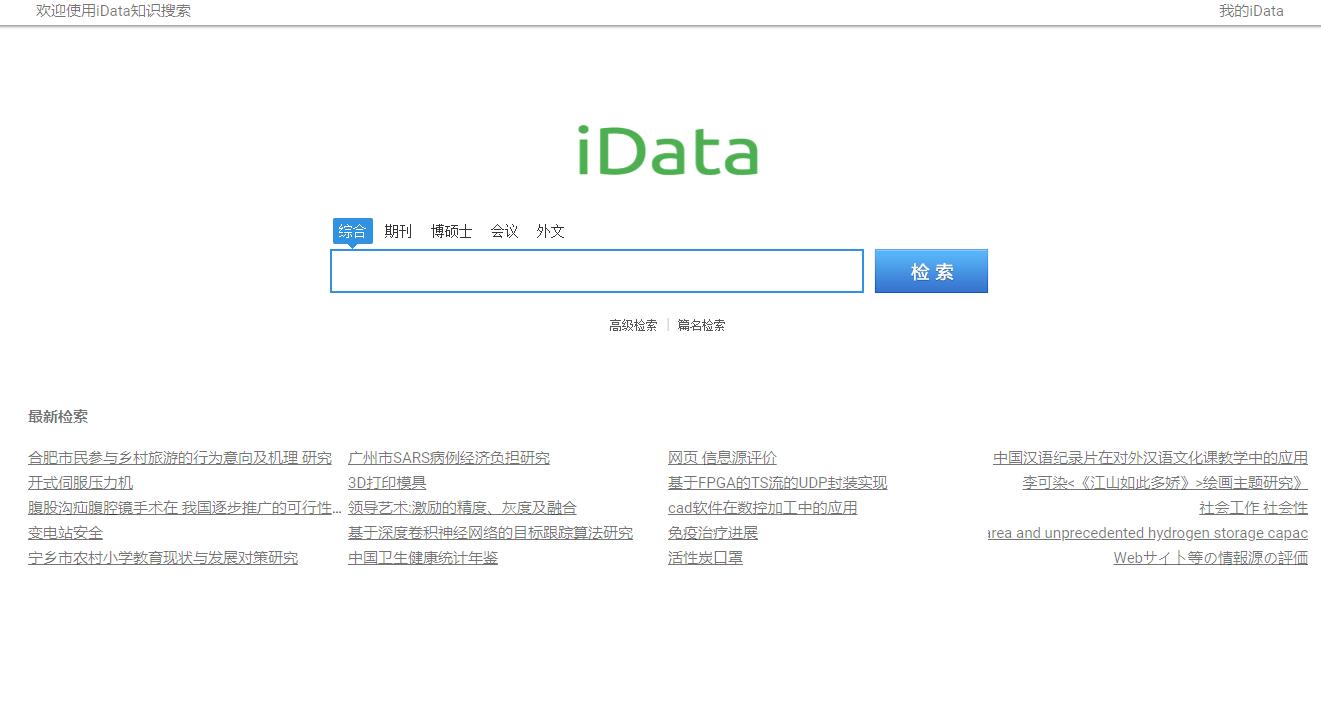Open the 网页 信息源评价 recent search

tap(722, 457)
